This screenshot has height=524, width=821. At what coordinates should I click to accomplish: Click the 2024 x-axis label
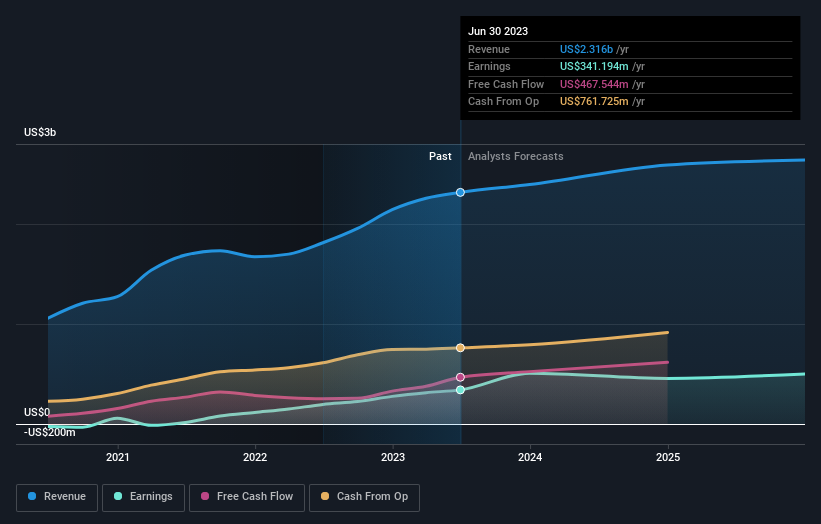pyautogui.click(x=530, y=457)
